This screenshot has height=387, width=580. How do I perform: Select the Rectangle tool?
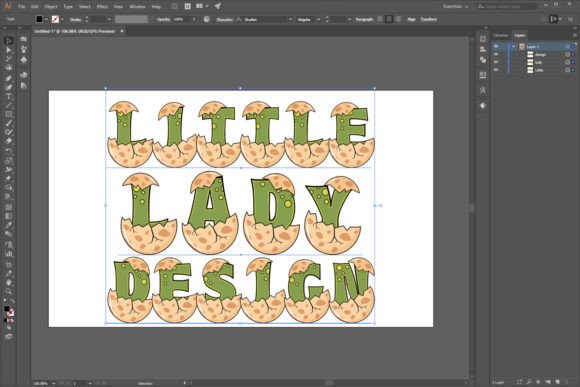tap(9, 114)
